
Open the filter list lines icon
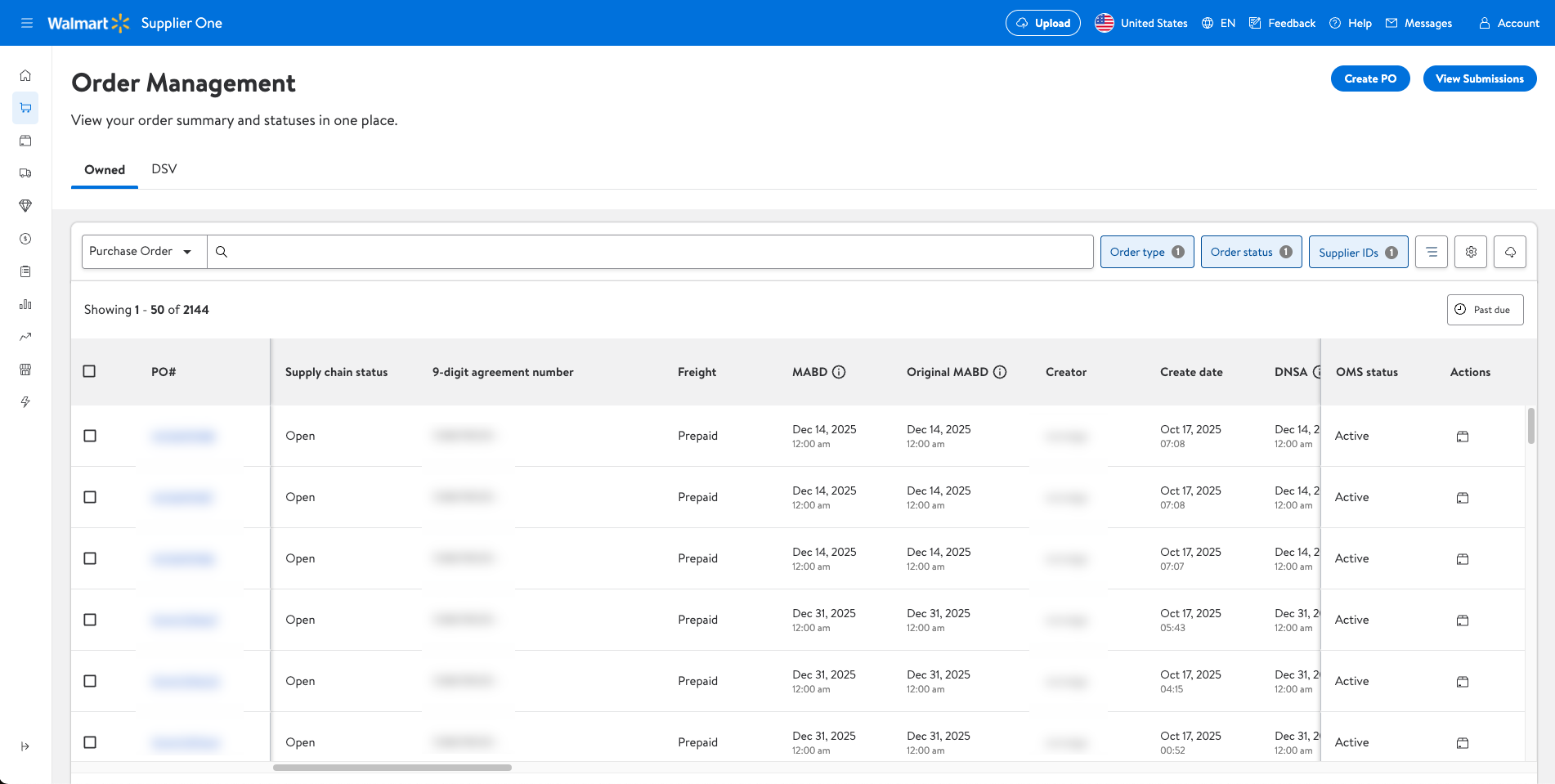coord(1432,252)
